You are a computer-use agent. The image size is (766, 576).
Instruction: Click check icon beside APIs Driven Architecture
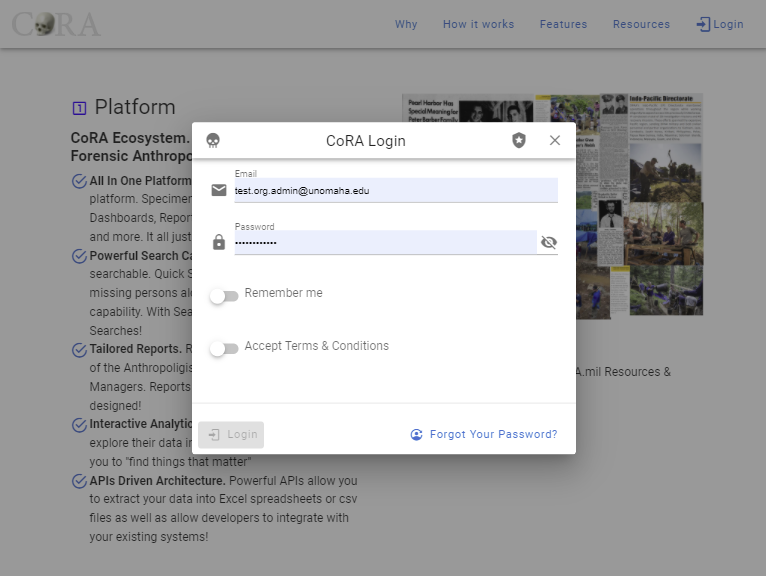[79, 481]
